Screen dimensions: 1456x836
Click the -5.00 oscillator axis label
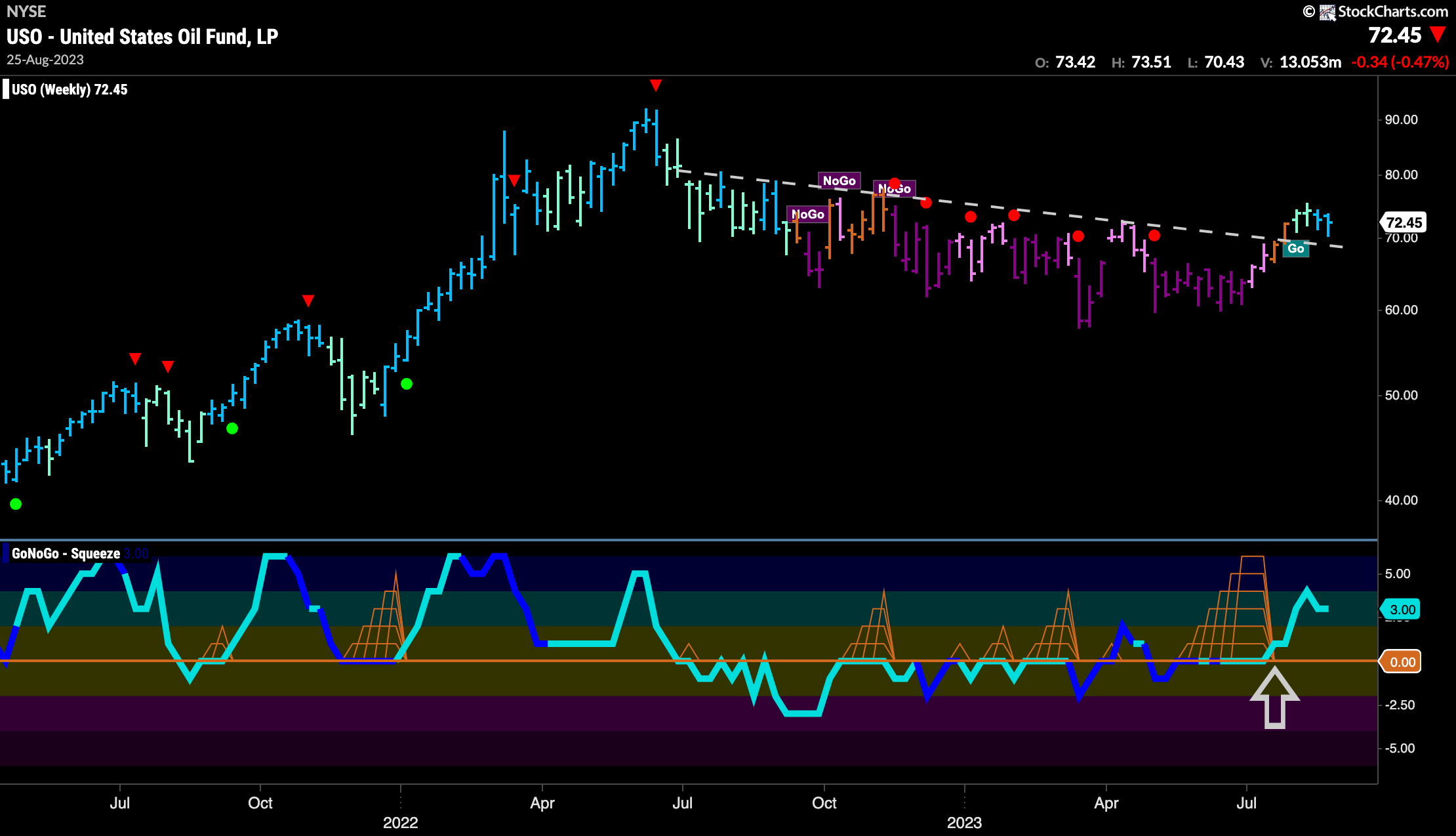(x=1399, y=748)
